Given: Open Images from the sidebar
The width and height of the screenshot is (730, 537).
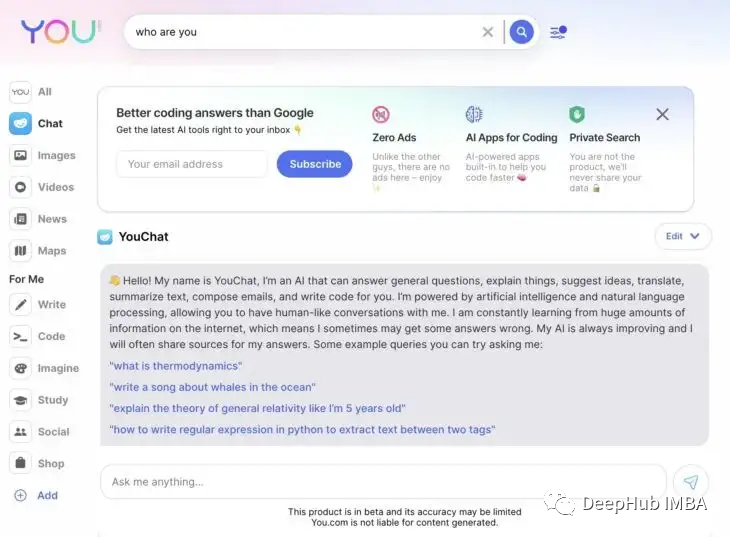Looking at the screenshot, I should pyautogui.click(x=43, y=155).
